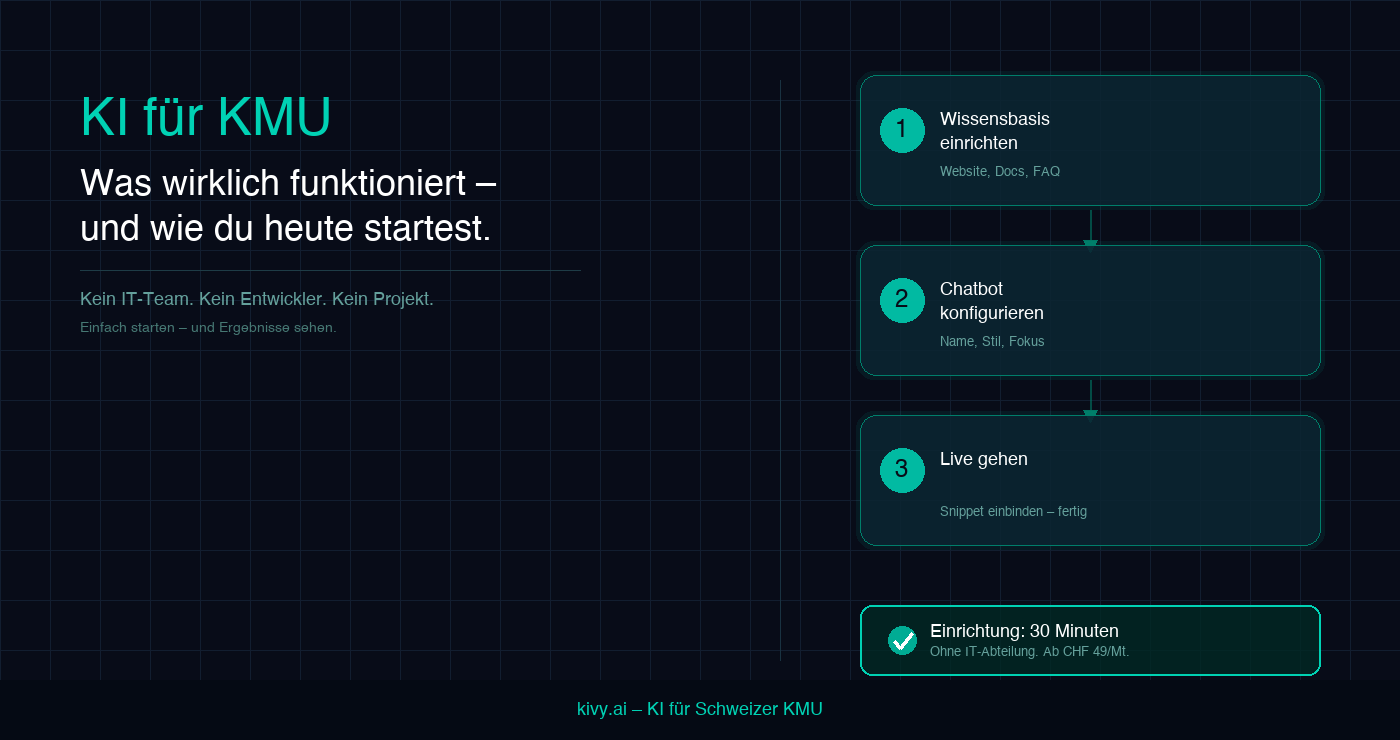Image resolution: width=1400 pixels, height=740 pixels.
Task: Click the arrow between steps 2 and 3
Action: coord(1090,397)
